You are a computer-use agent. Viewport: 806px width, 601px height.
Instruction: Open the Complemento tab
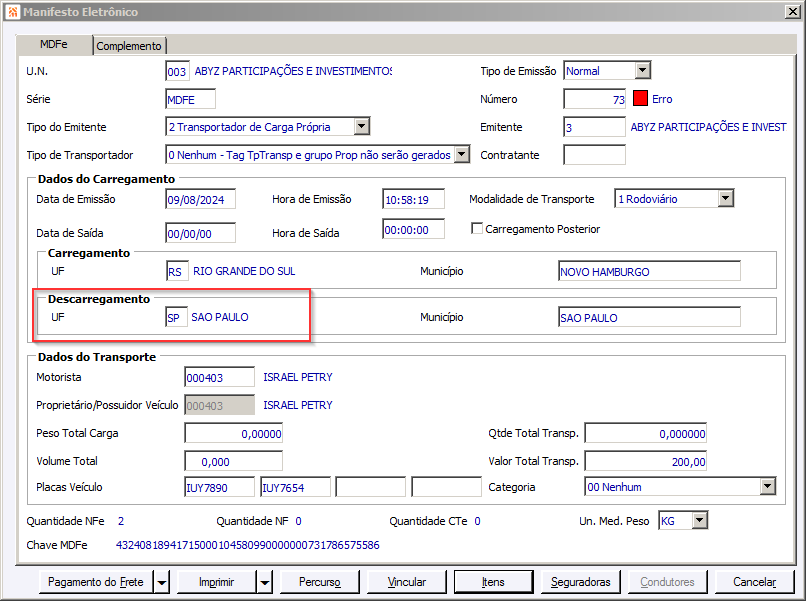click(129, 46)
